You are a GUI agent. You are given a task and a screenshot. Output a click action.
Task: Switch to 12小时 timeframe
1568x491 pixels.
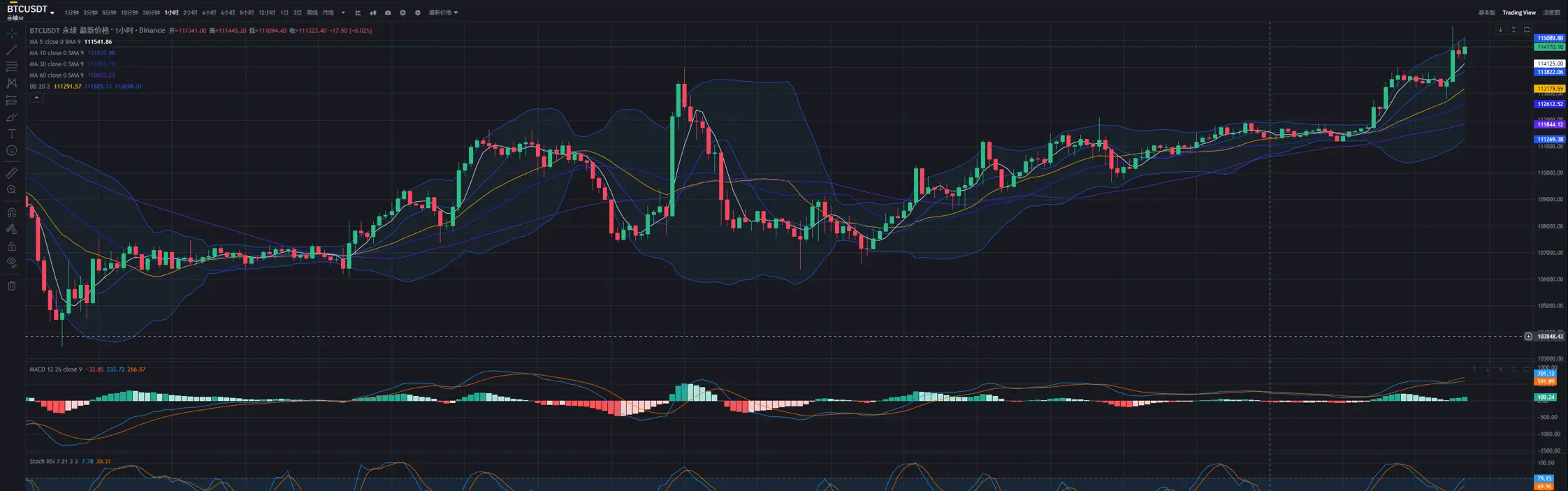tap(267, 13)
